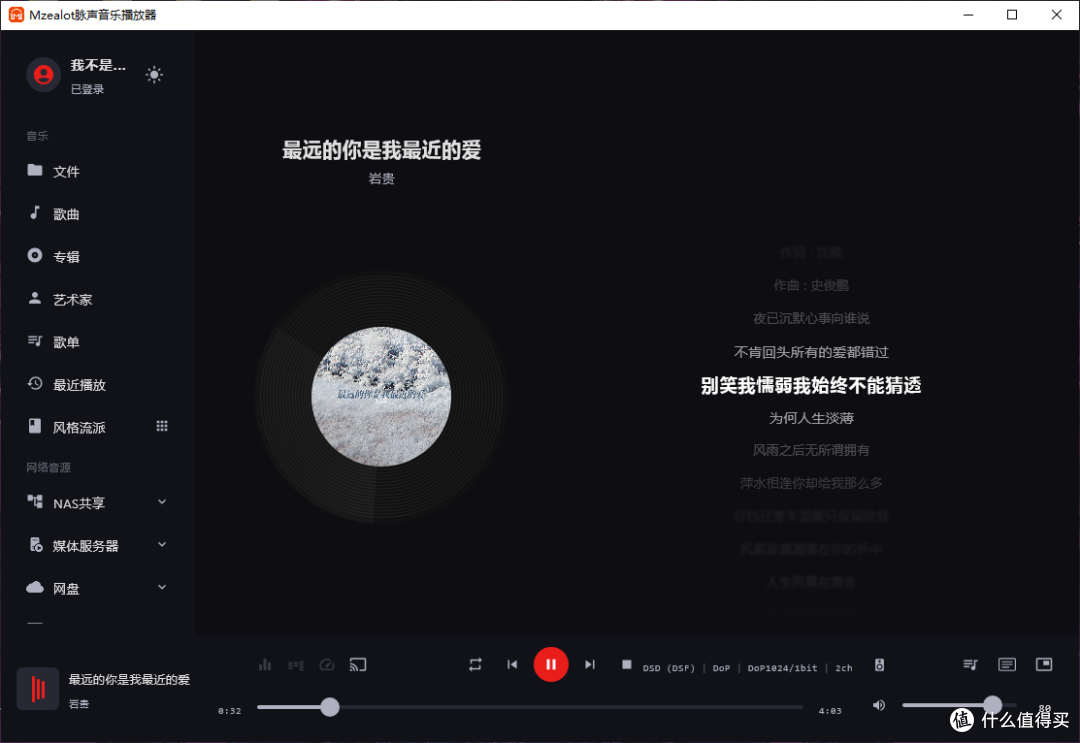The image size is (1080, 743).
Task: Click the total duration 4:03
Action: pyautogui.click(x=830, y=711)
